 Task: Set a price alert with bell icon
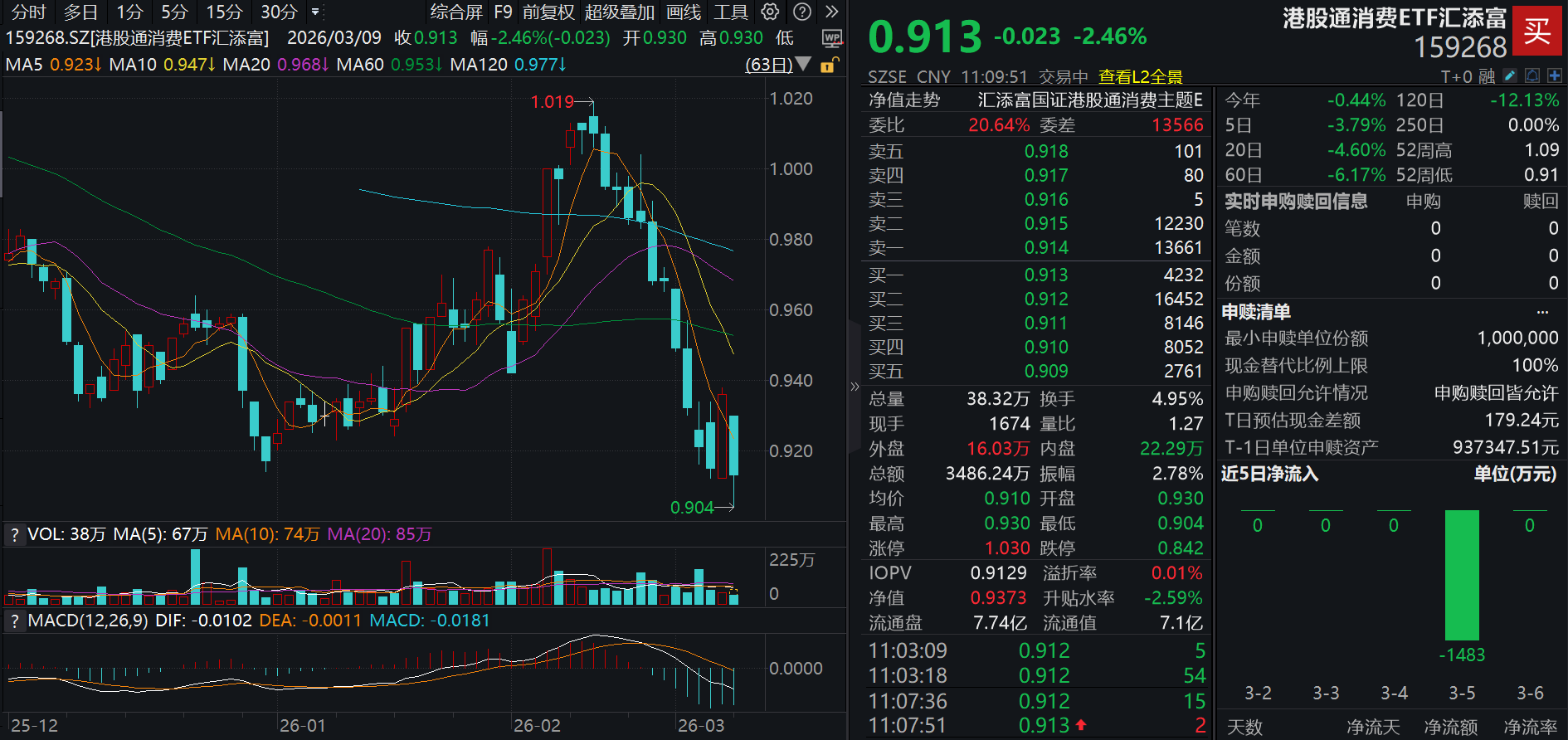coord(1532,76)
